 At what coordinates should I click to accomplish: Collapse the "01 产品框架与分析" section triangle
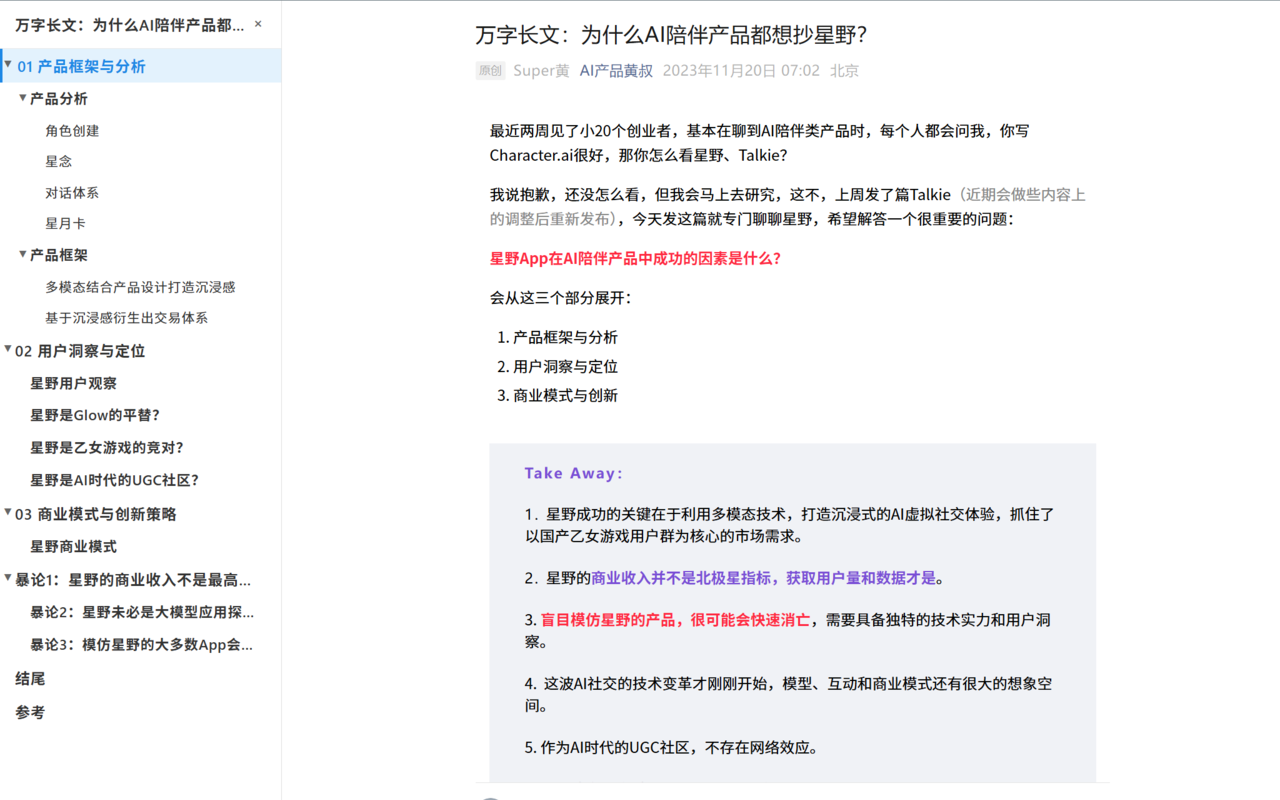point(10,66)
